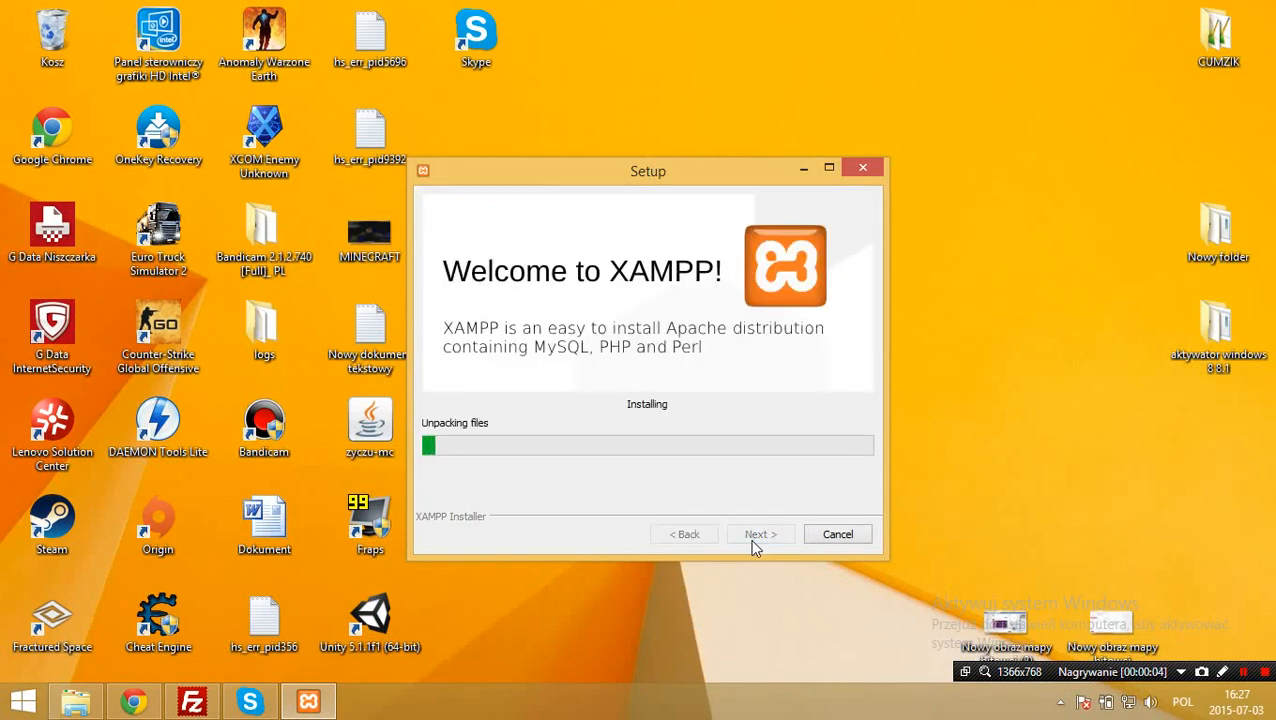Open the POL input language selector
The width and height of the screenshot is (1276, 720).
(1182, 702)
